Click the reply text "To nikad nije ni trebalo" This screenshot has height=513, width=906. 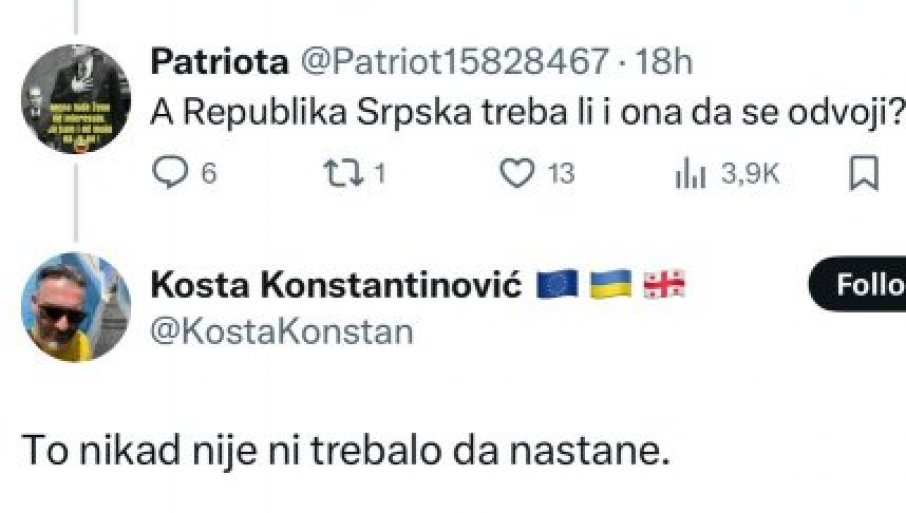(x=343, y=452)
